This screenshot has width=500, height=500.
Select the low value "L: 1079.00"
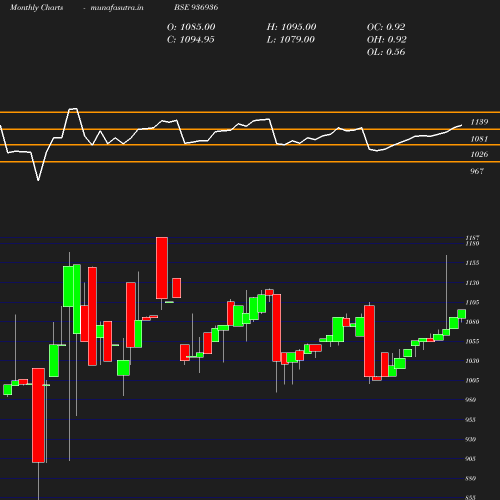pos(291,39)
